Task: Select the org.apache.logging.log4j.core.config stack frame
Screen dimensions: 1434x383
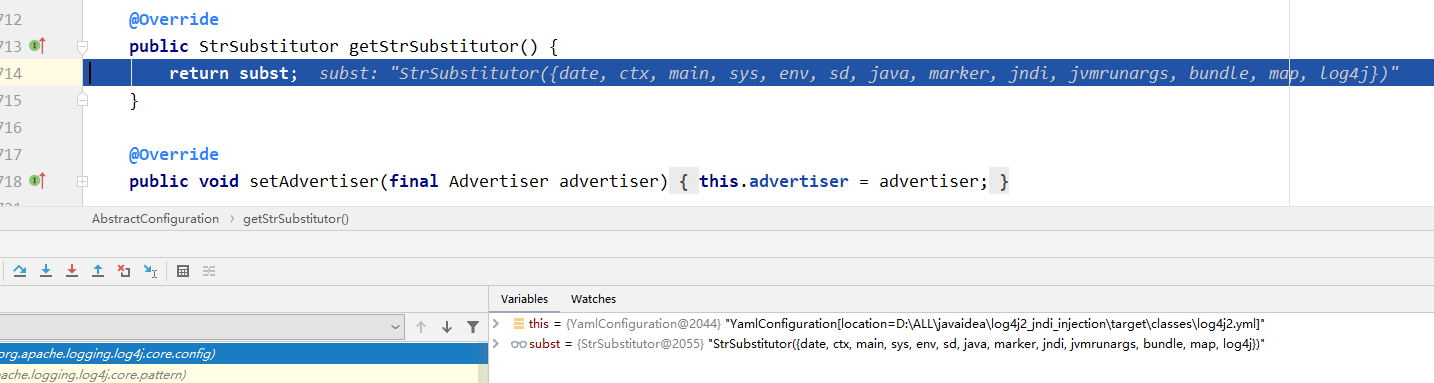Action: coord(244,353)
